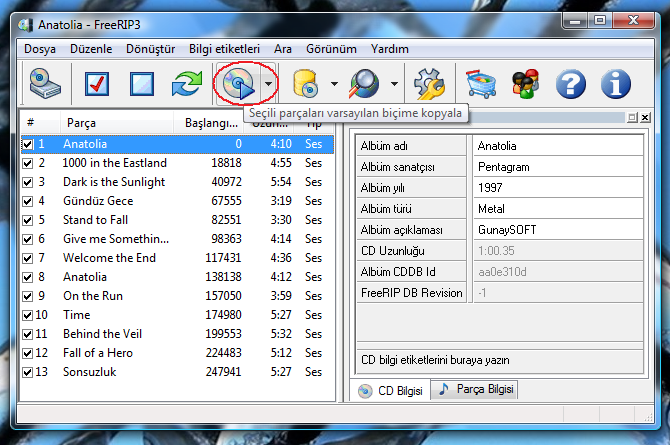Screen dimensions: 670x445
Task: Rip selected tracks to default format
Action: (238, 84)
